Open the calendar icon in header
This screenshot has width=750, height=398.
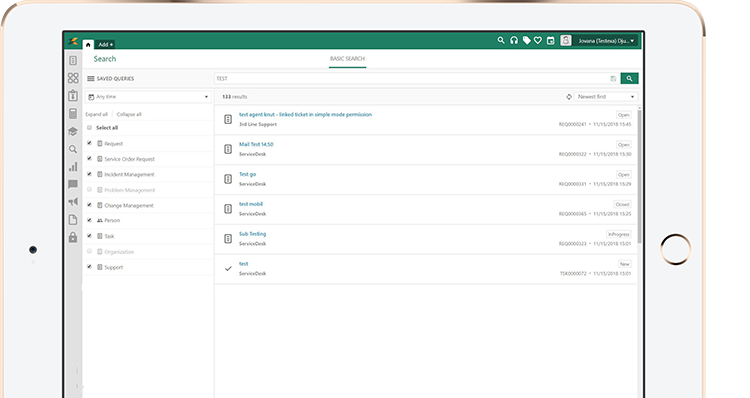point(551,41)
